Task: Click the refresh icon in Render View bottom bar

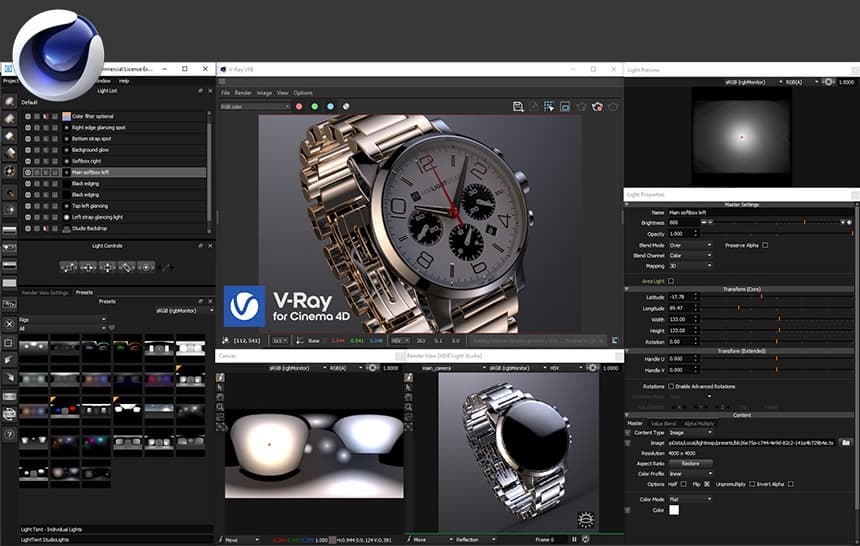Action: coord(586,539)
